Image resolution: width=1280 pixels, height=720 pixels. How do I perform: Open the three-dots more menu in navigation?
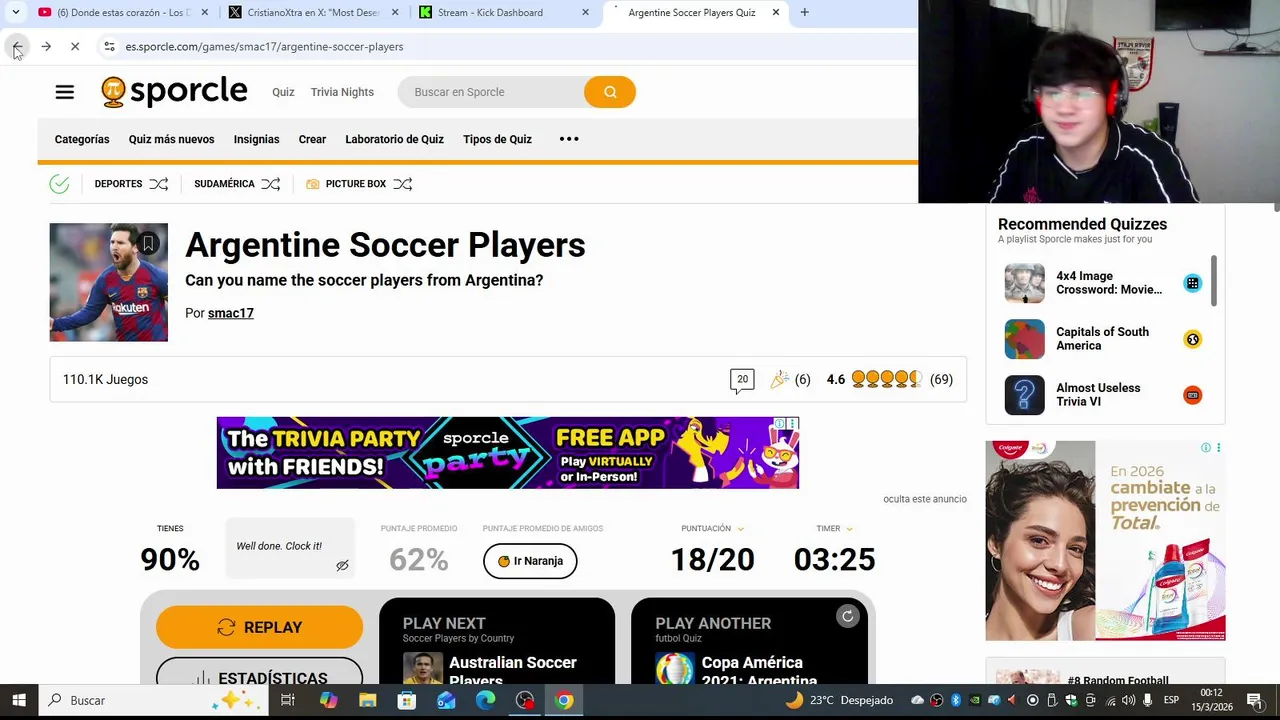coord(569,139)
